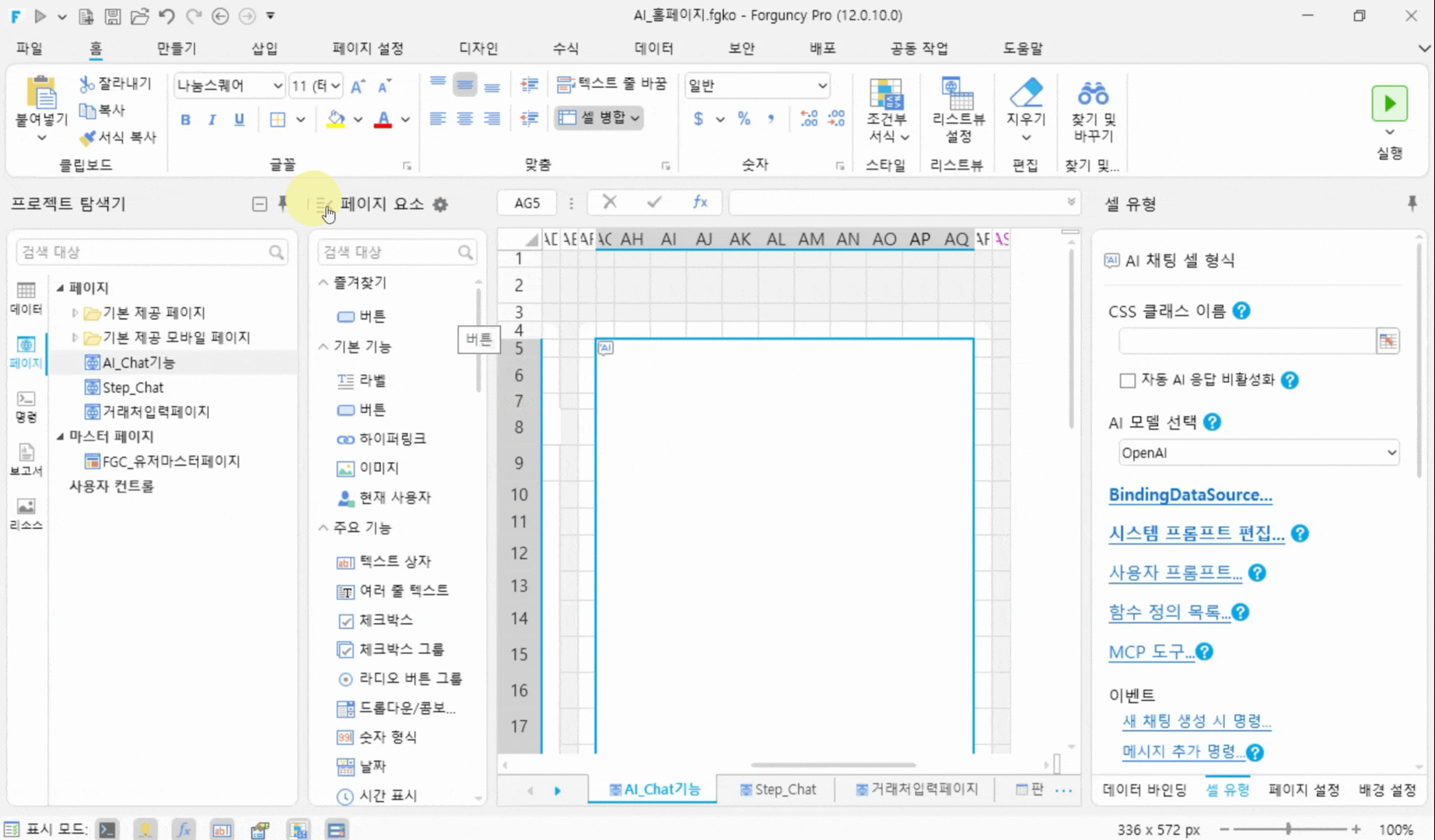The width and height of the screenshot is (1435, 840).
Task: Open 시스템 프롬프트 편집 link
Action: (x=1196, y=534)
